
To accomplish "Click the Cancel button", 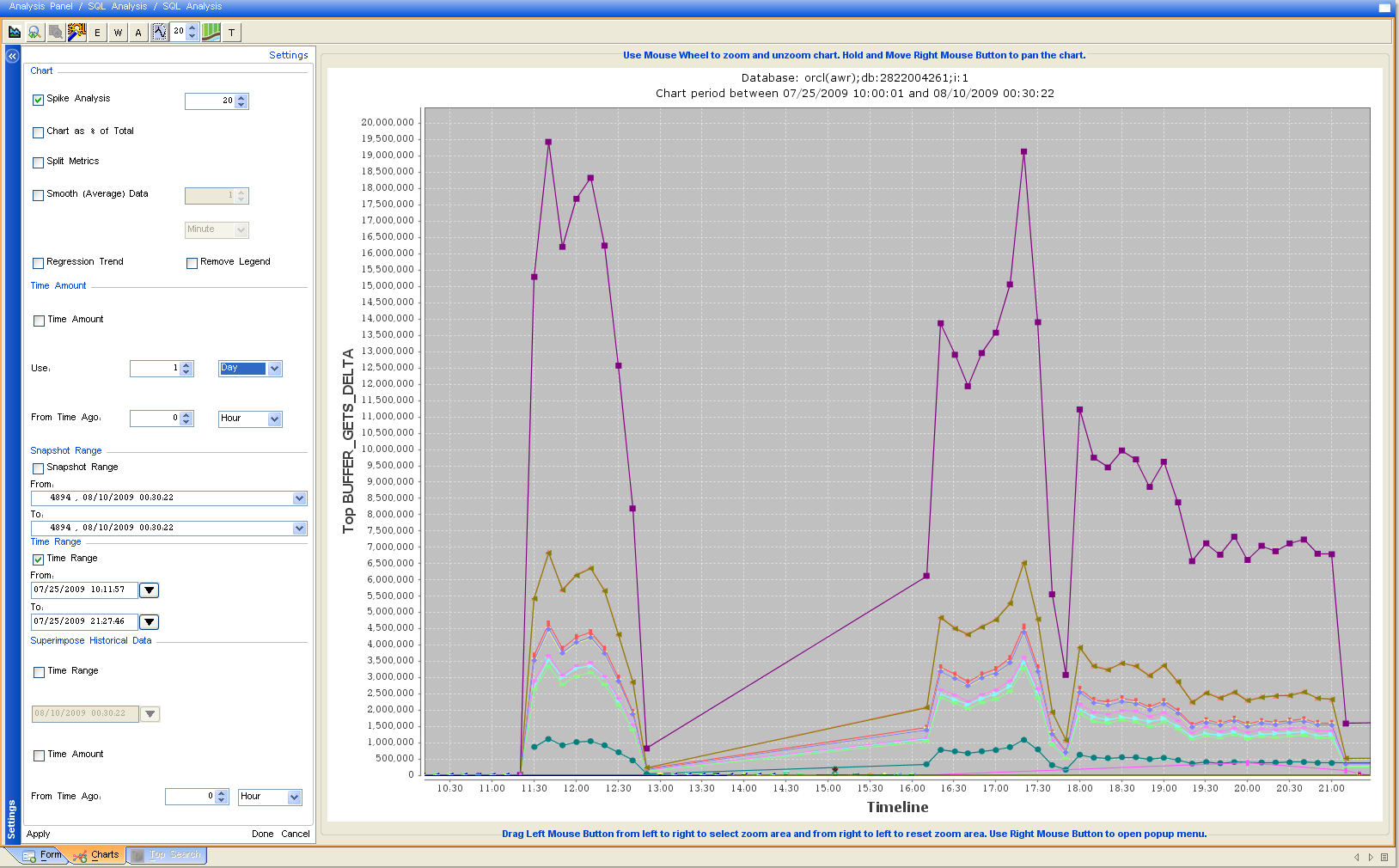I will (x=295, y=834).
